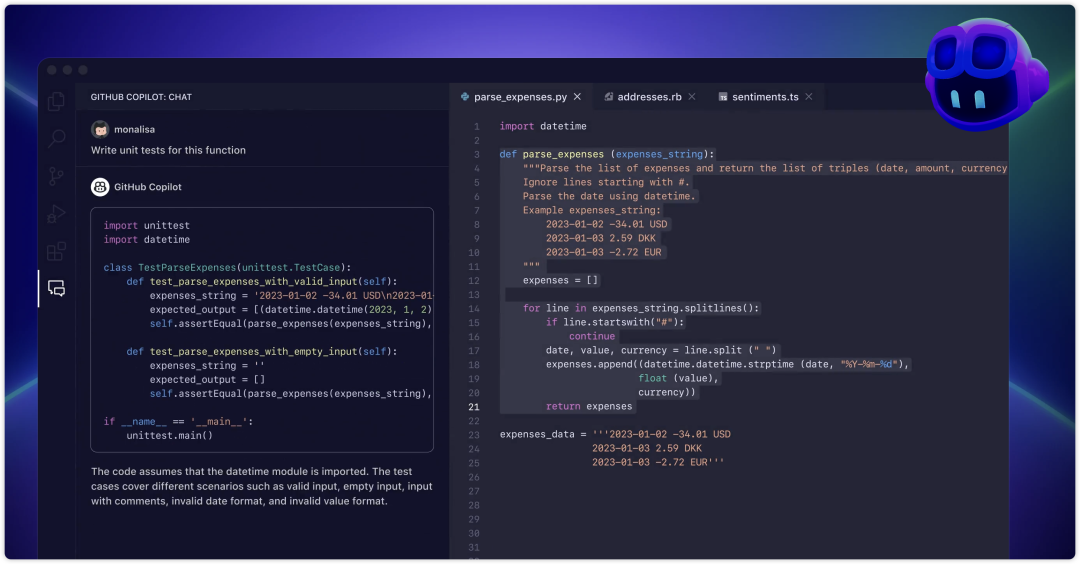Open Source Control branch icon
Screen dimensions: 1080x564
56,176
